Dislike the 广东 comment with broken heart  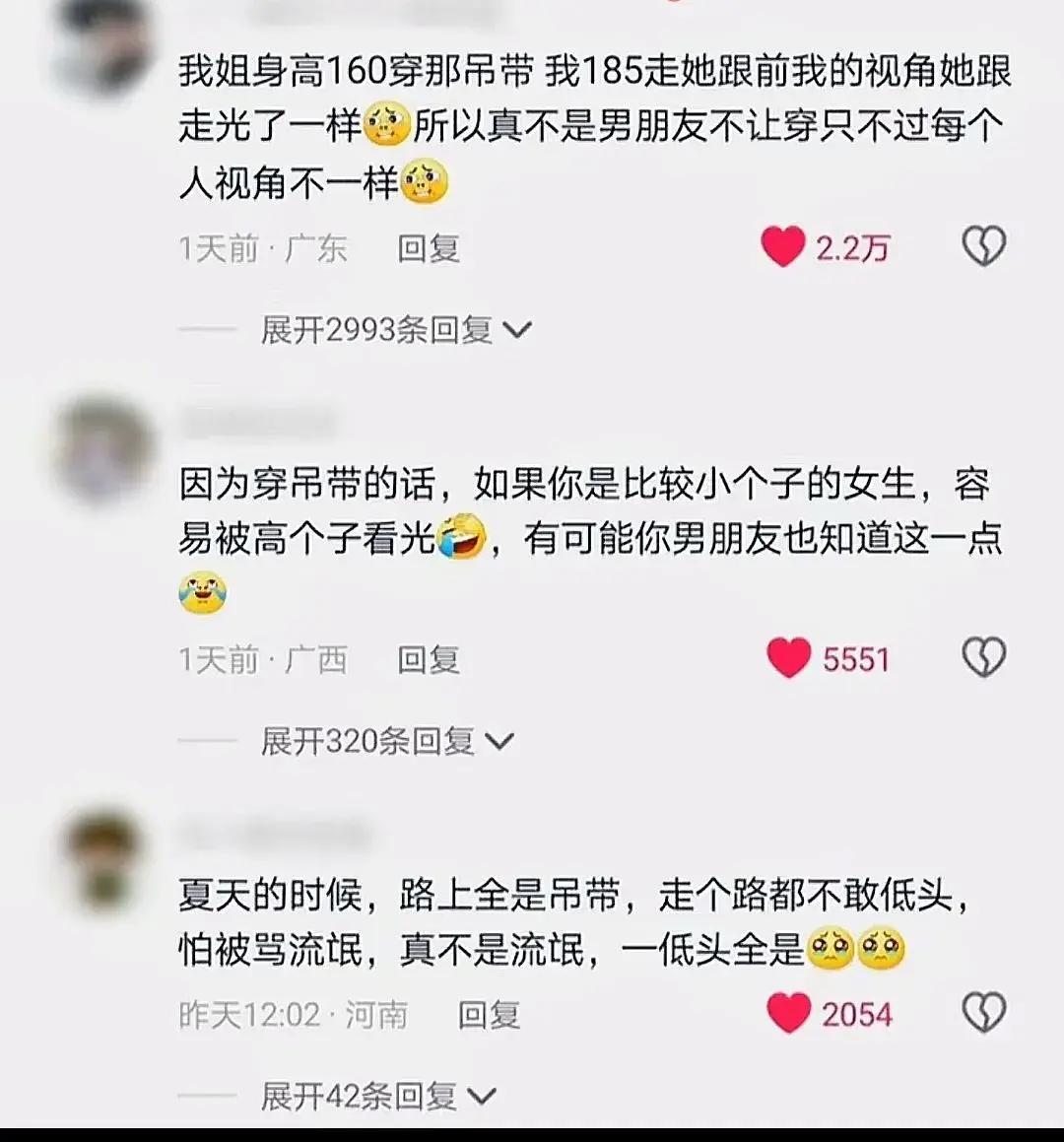pyautogui.click(x=984, y=246)
